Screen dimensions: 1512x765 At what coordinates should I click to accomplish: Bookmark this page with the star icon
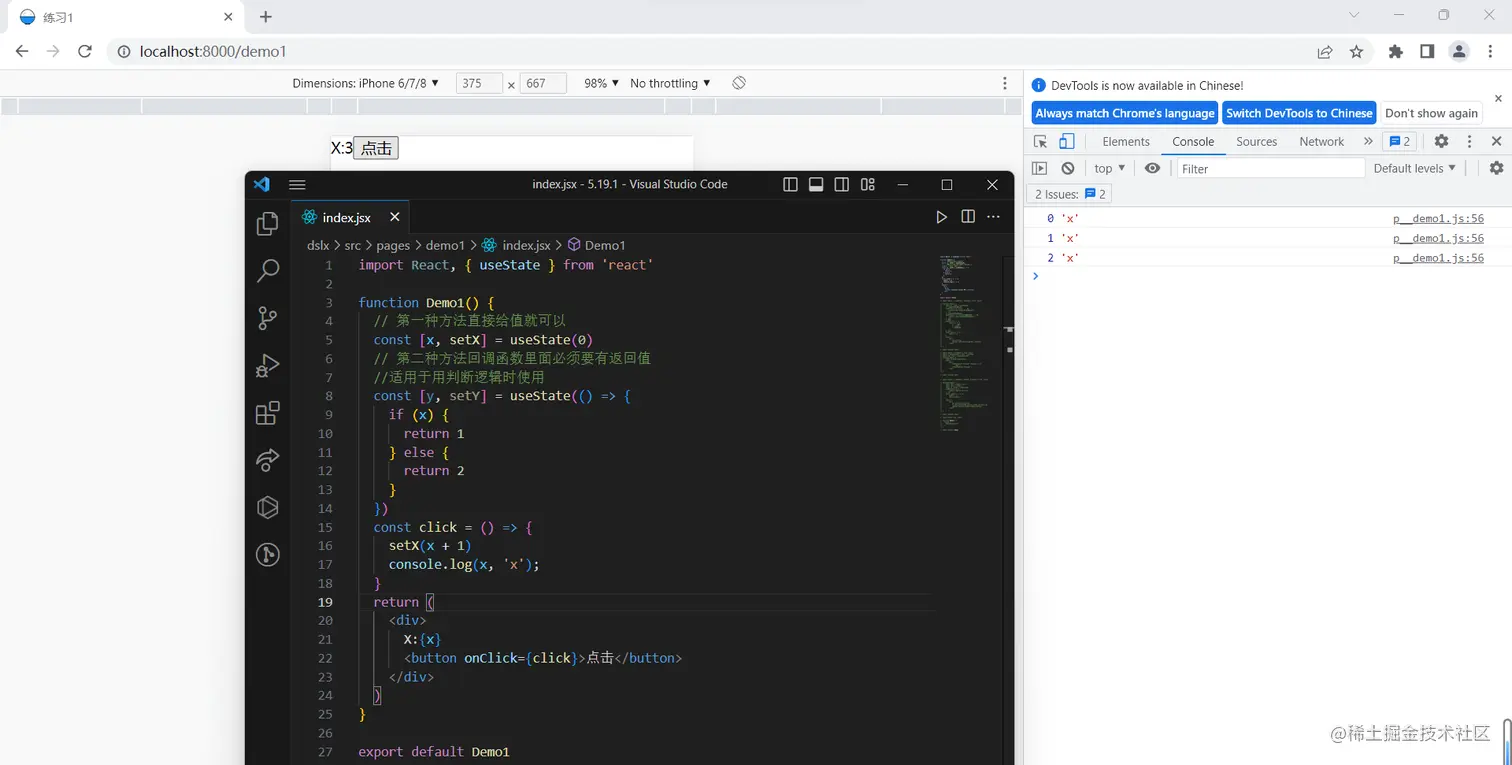tap(1357, 52)
